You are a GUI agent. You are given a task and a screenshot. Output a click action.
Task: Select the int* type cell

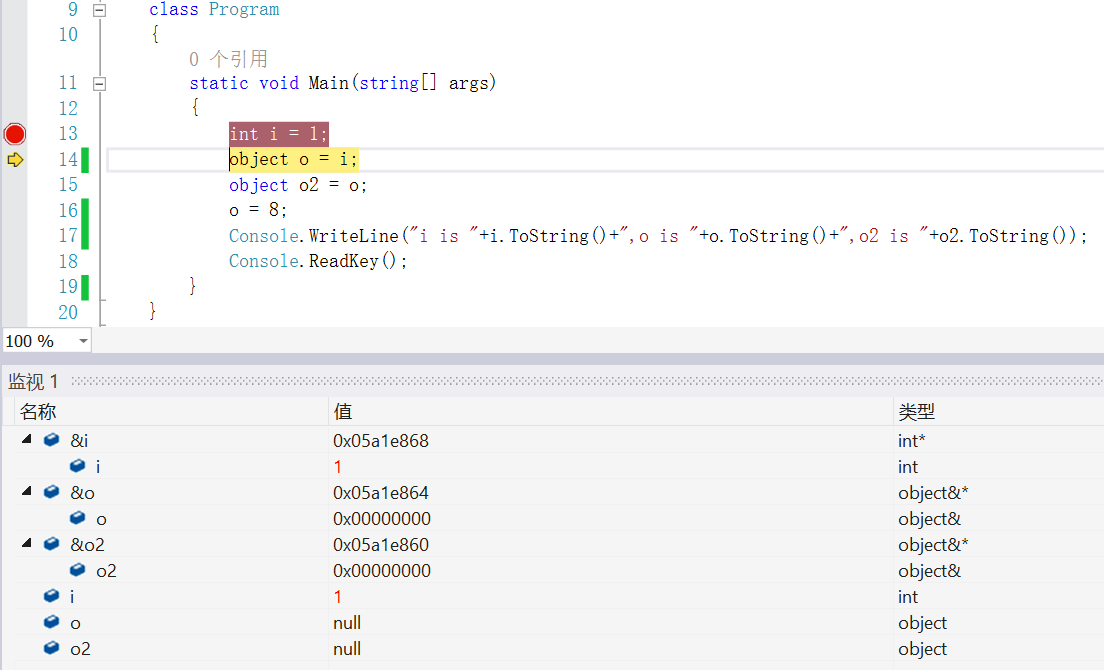point(912,441)
